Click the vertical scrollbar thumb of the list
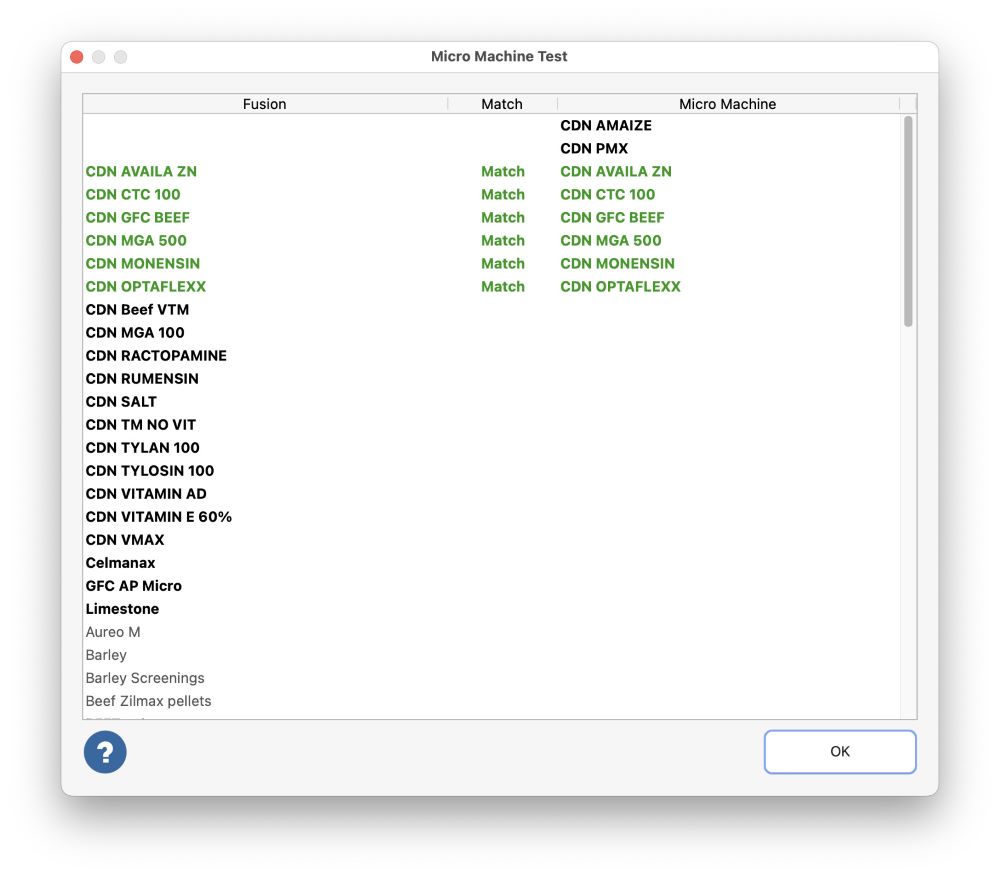This screenshot has width=1000, height=877. pyautogui.click(x=908, y=221)
